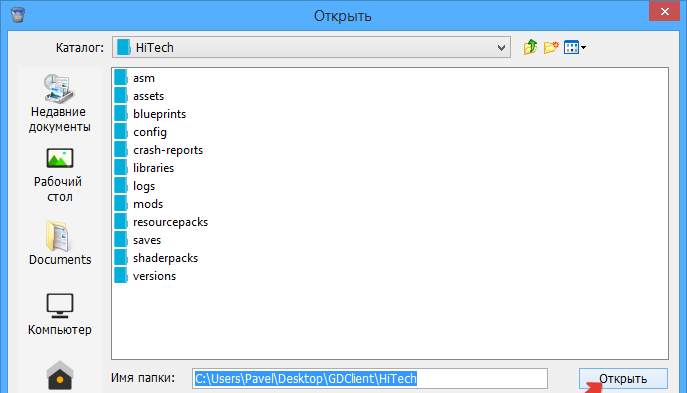Open the Documents shortcut
687x393 pixels.
[x=60, y=244]
